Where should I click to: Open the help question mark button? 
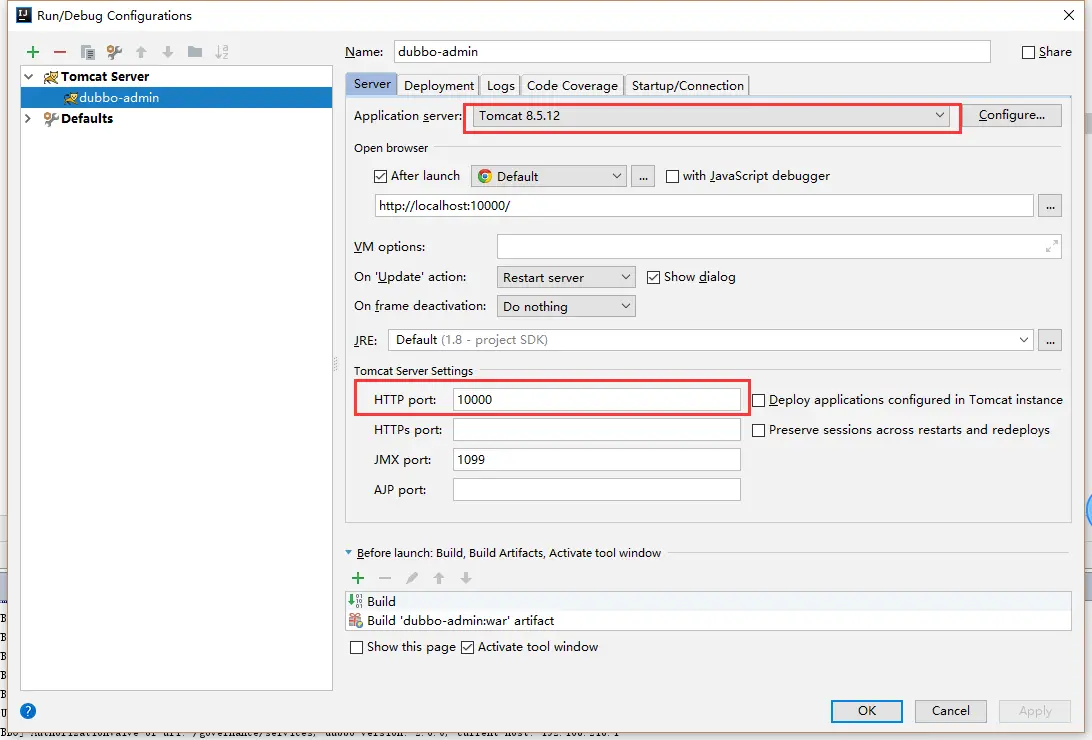pyautogui.click(x=28, y=711)
